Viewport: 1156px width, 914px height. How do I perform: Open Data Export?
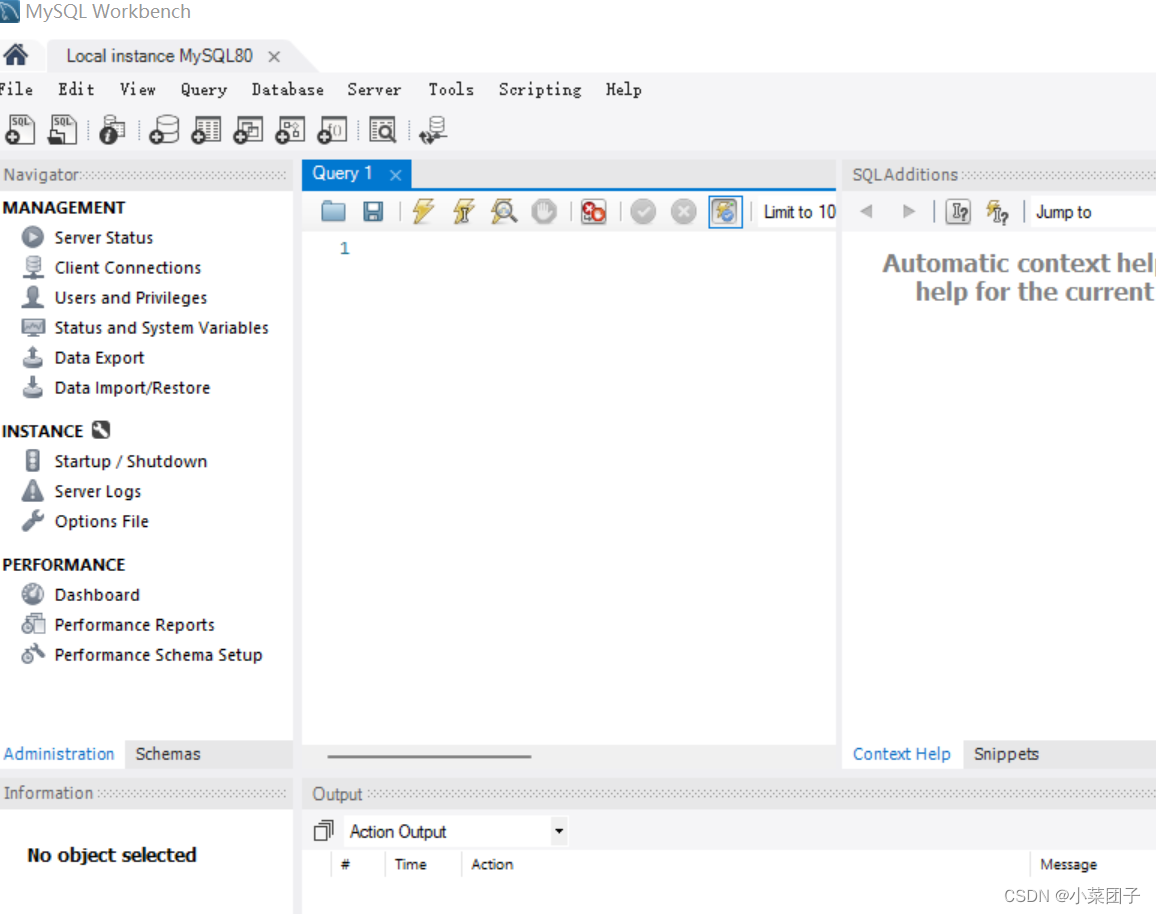click(x=99, y=357)
